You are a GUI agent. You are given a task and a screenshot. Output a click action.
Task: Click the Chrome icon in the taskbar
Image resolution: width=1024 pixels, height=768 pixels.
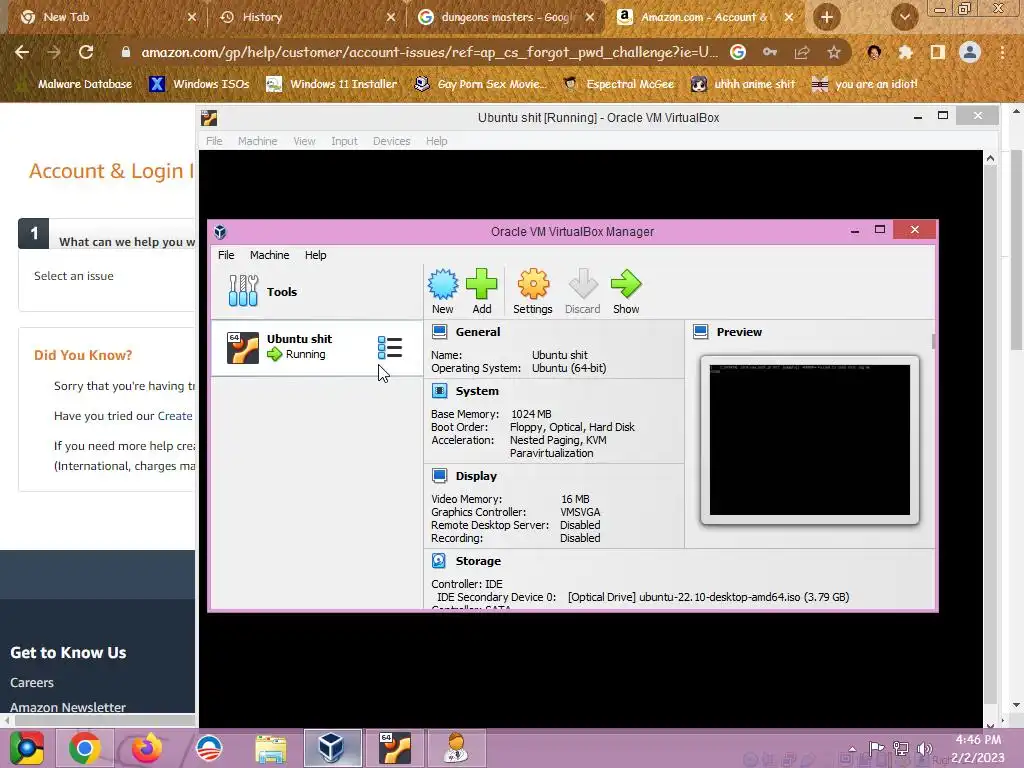point(85,748)
